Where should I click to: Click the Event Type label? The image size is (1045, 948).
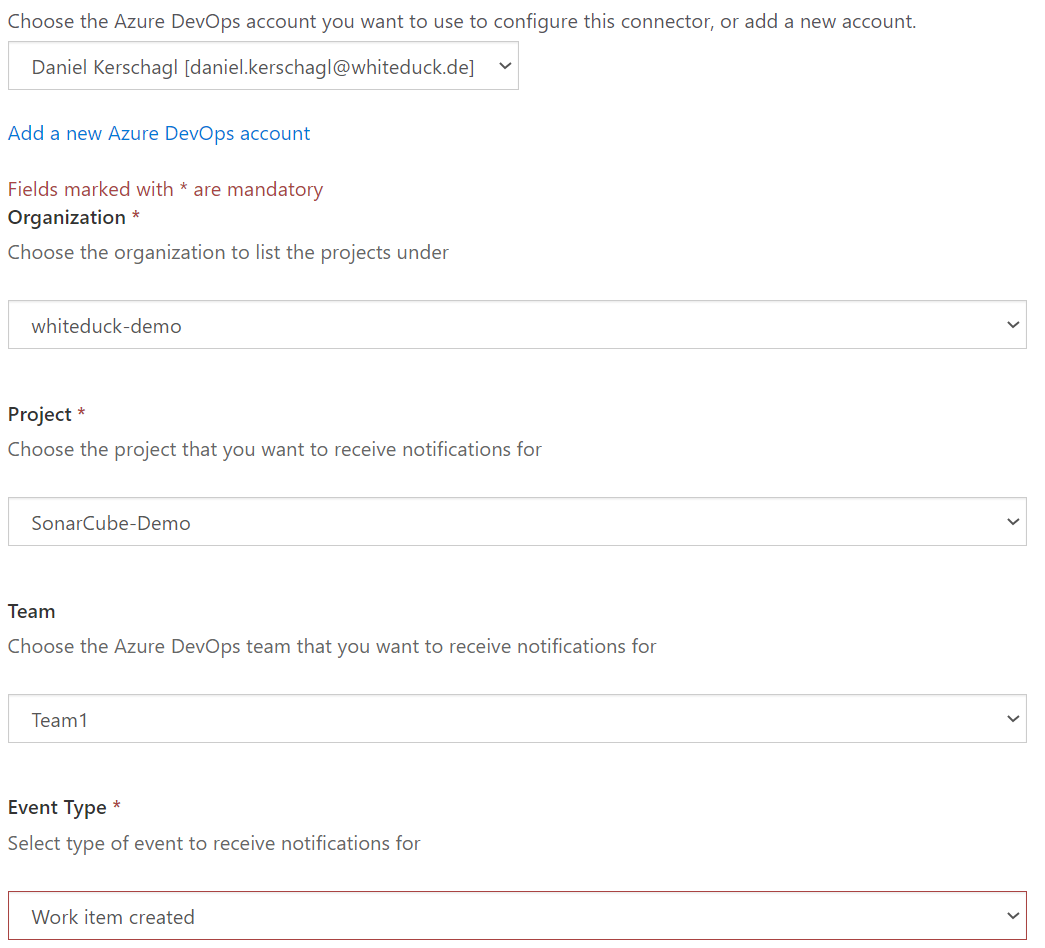point(58,807)
